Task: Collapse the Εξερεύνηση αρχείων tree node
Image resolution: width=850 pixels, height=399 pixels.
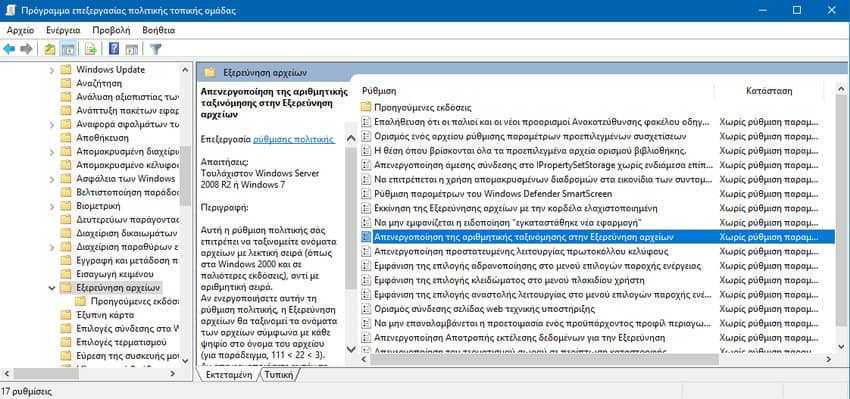Action: coord(52,288)
